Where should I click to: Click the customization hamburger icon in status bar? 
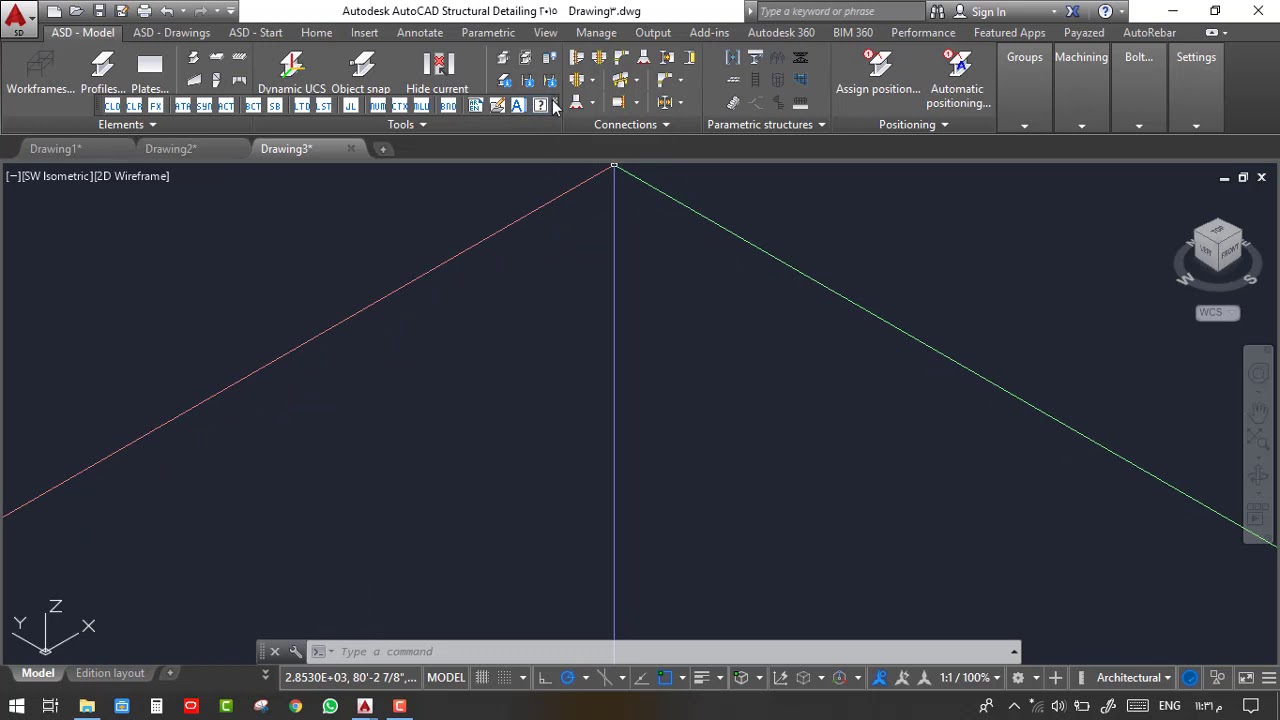click(x=1268, y=678)
